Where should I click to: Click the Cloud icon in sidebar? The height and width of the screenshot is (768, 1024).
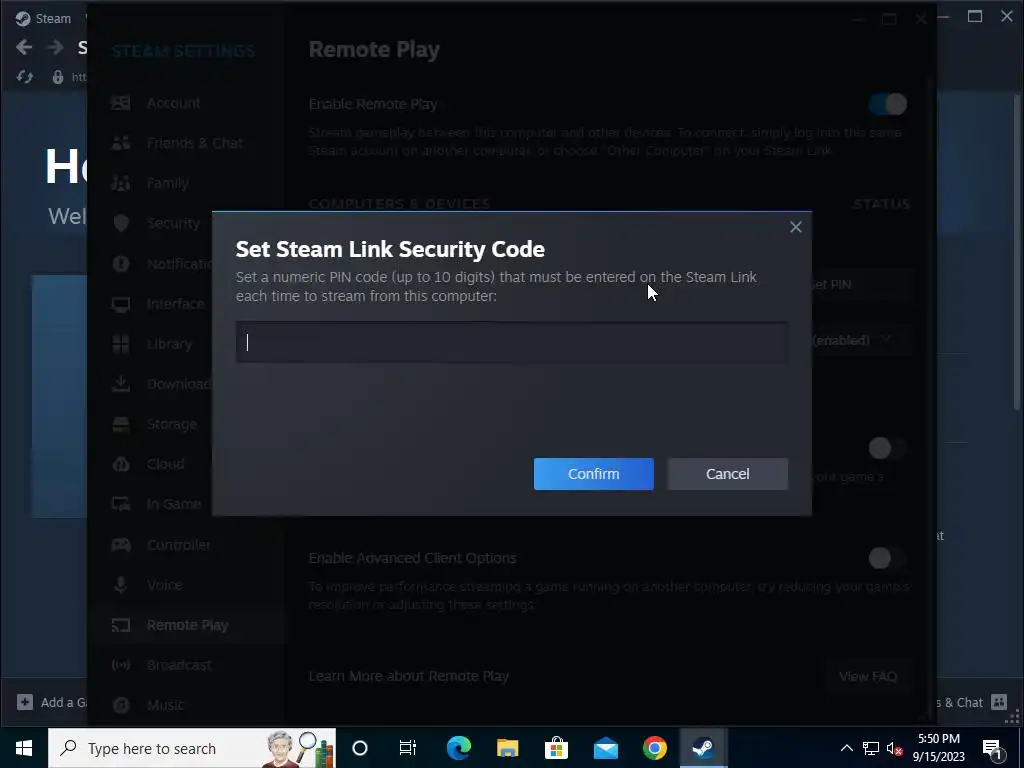tap(121, 464)
